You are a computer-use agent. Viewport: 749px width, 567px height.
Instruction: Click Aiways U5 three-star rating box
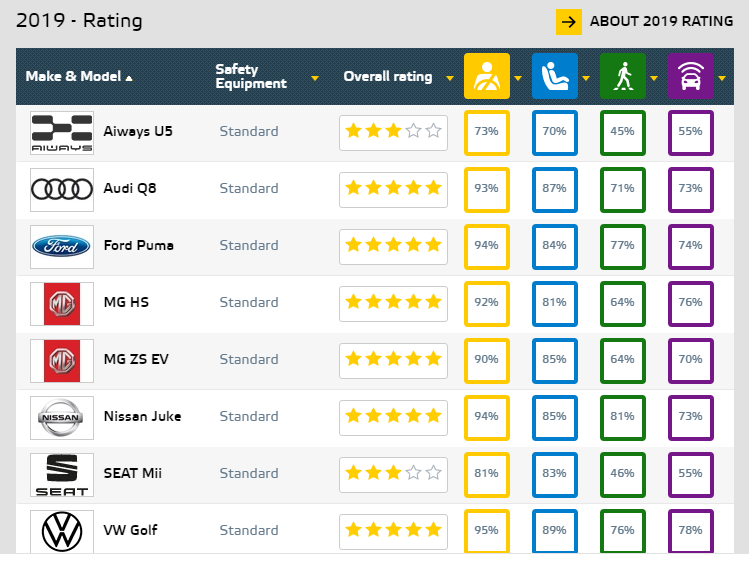click(x=393, y=133)
